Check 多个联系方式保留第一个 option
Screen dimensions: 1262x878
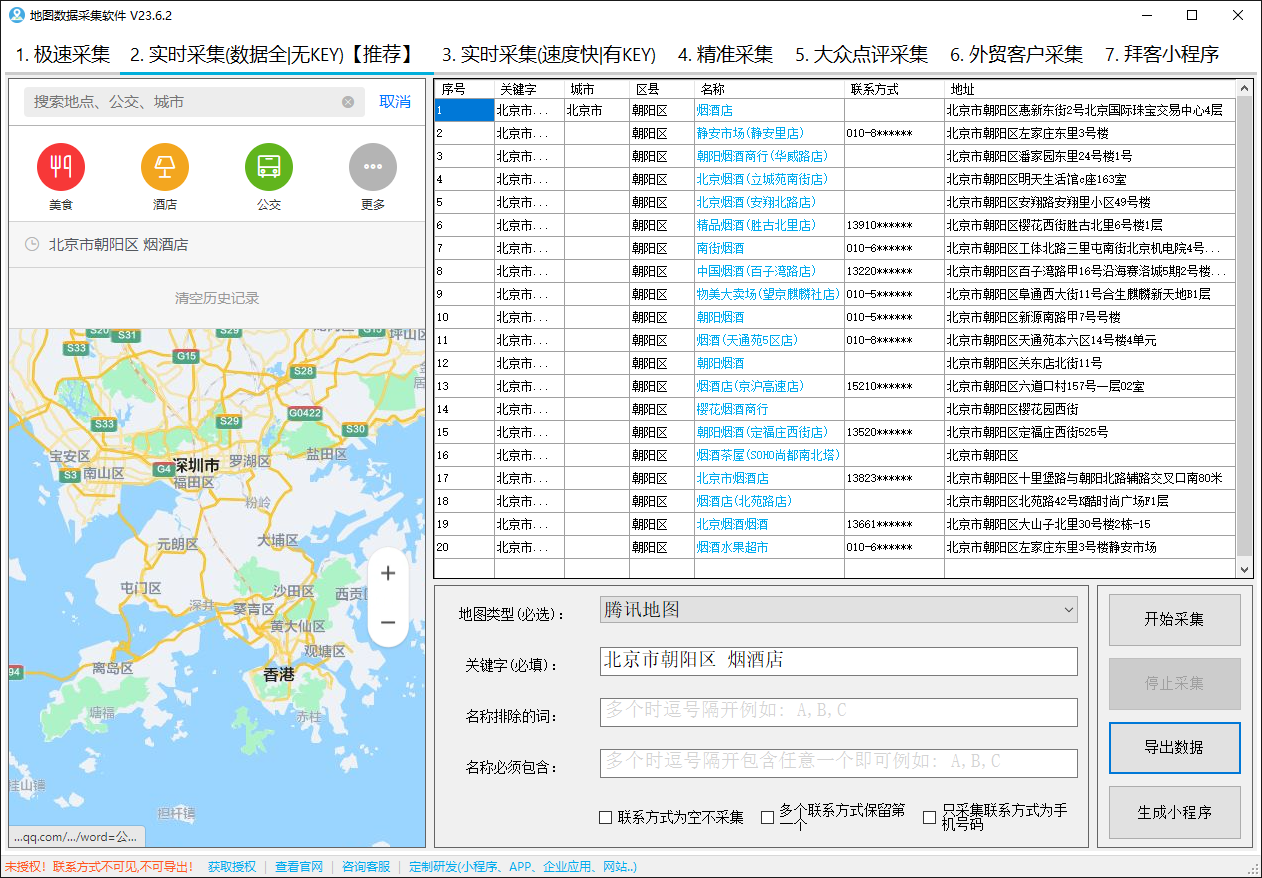pos(768,817)
